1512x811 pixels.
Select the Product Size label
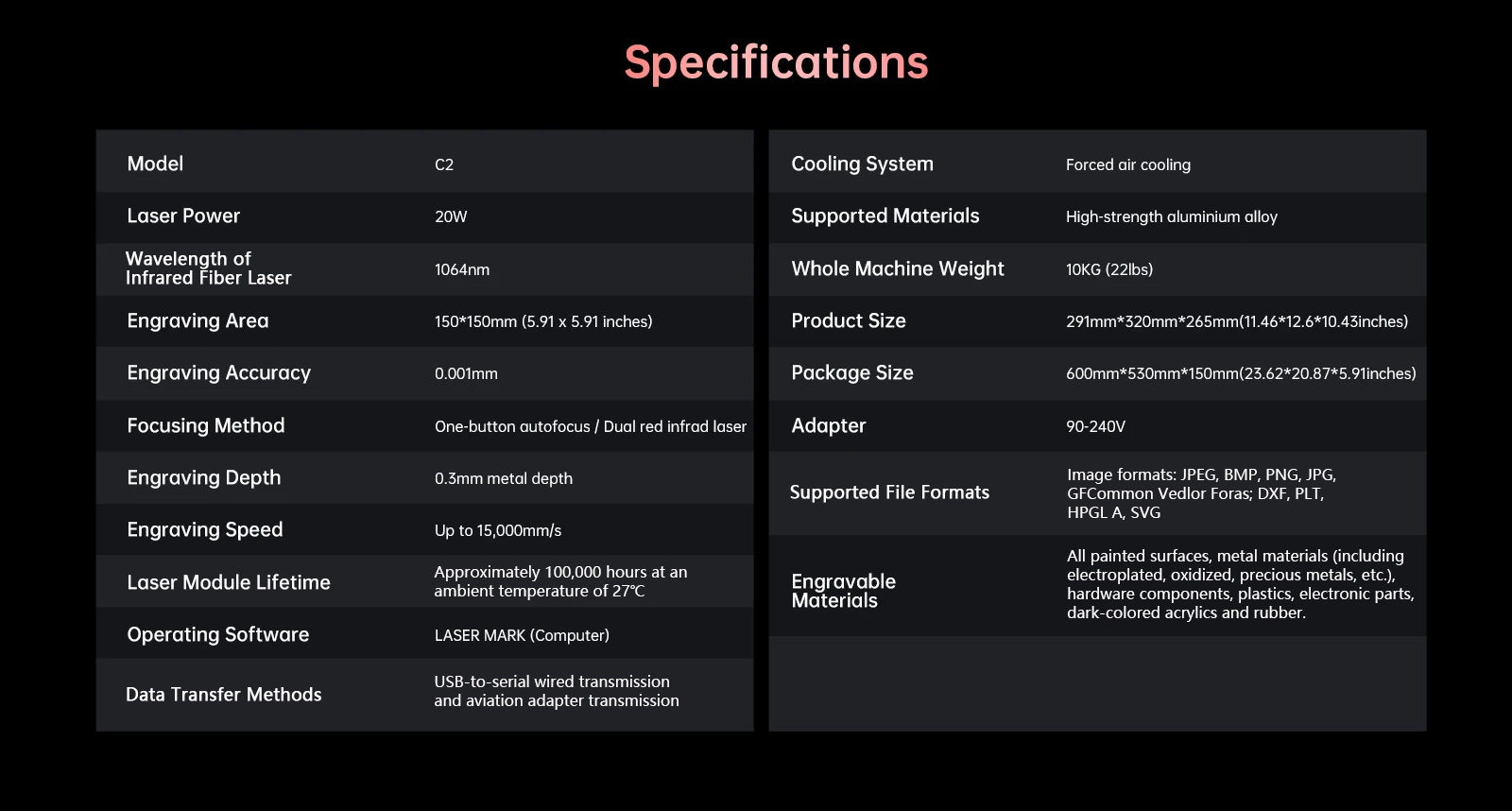pos(848,321)
